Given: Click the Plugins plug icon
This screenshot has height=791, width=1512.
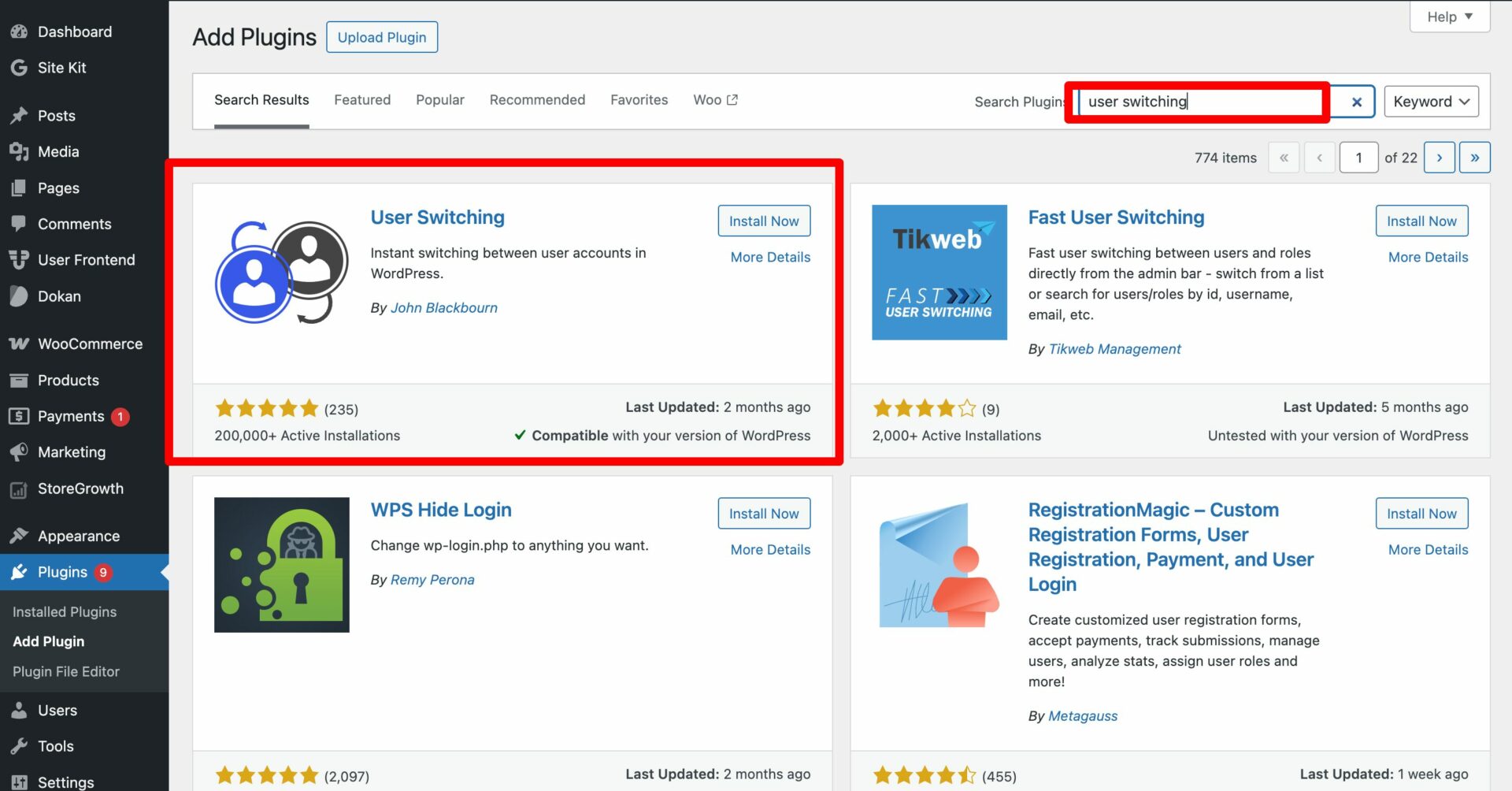Looking at the screenshot, I should 19,572.
